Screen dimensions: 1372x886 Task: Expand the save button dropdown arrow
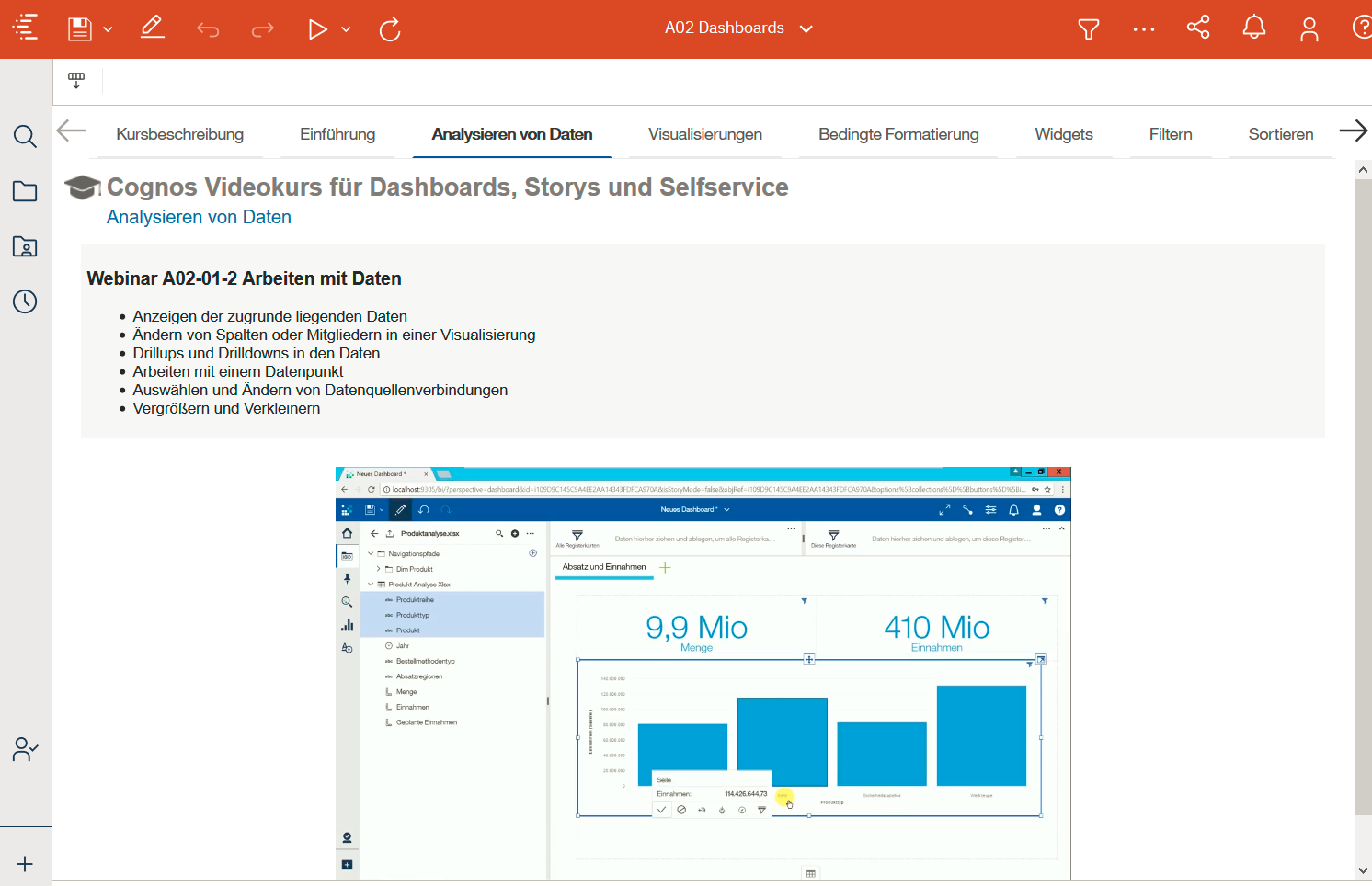108,28
